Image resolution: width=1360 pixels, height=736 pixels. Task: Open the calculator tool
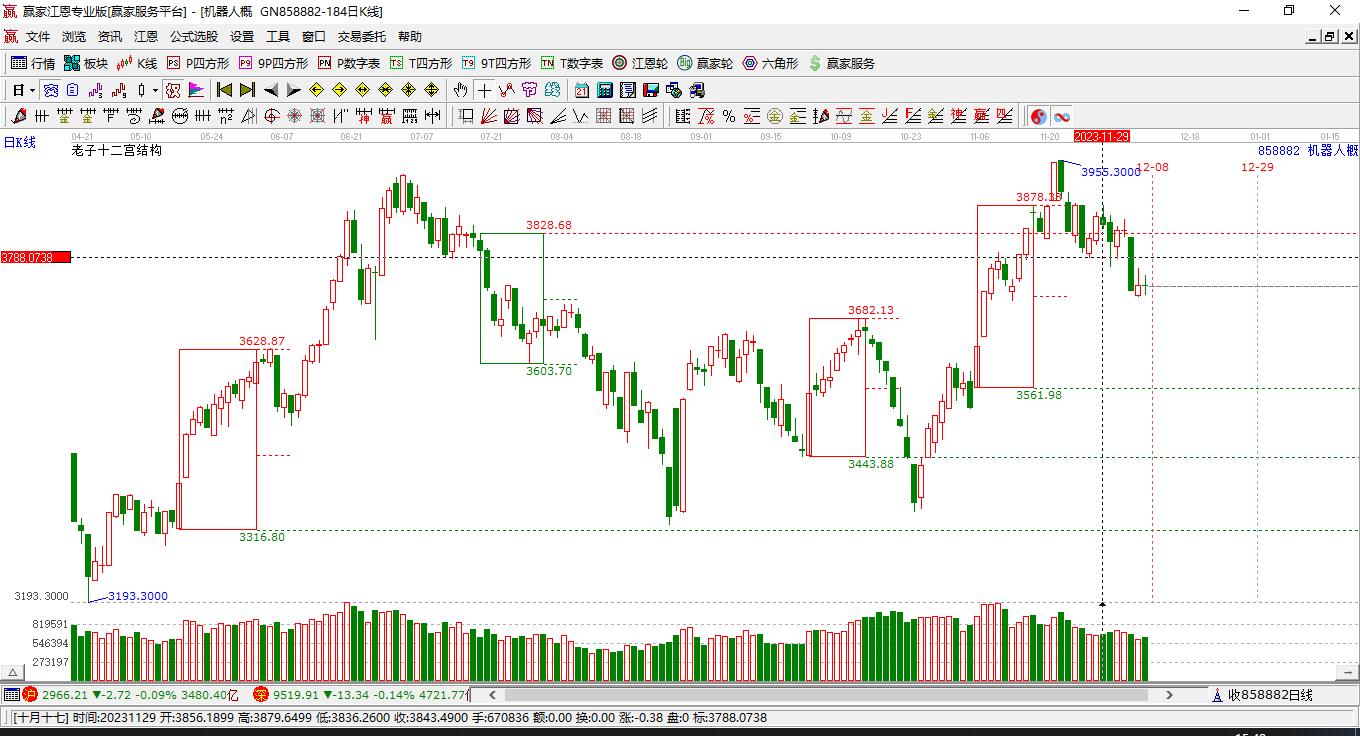click(605, 90)
